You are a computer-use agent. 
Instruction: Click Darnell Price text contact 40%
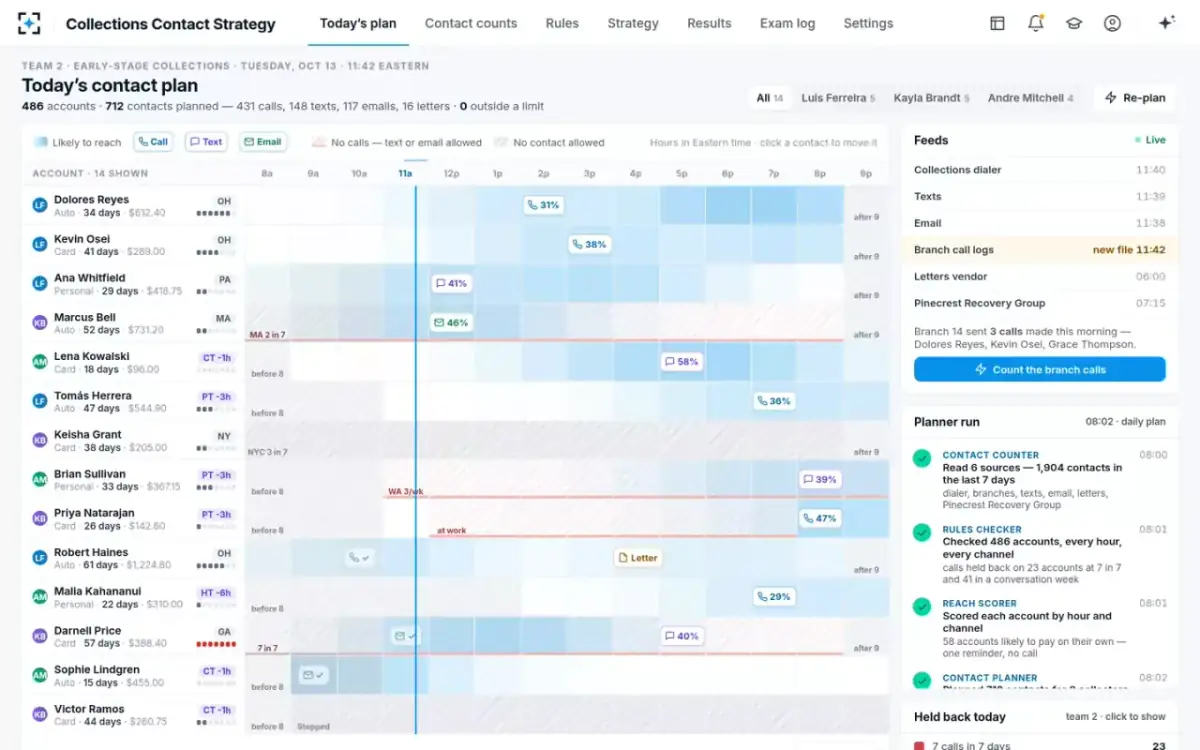click(681, 636)
